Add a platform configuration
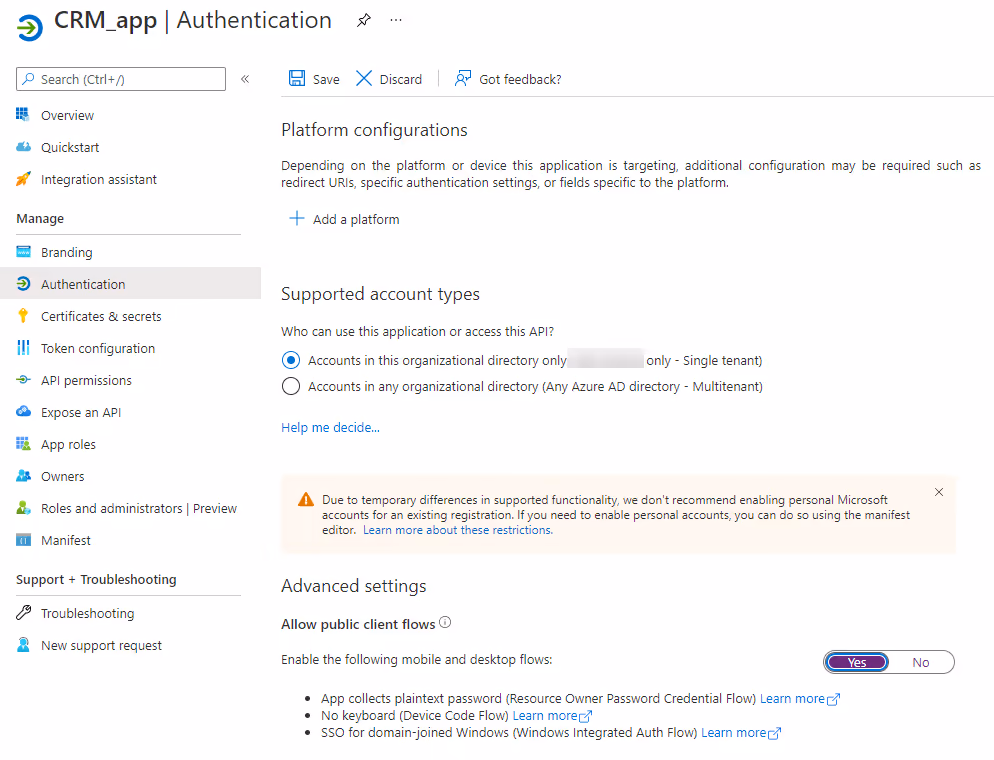 pos(345,219)
